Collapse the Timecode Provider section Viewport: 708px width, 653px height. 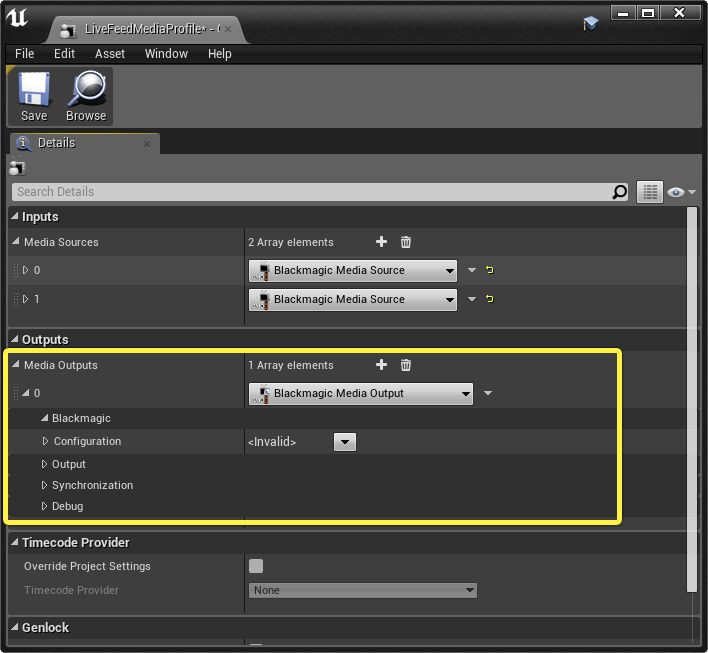15,542
